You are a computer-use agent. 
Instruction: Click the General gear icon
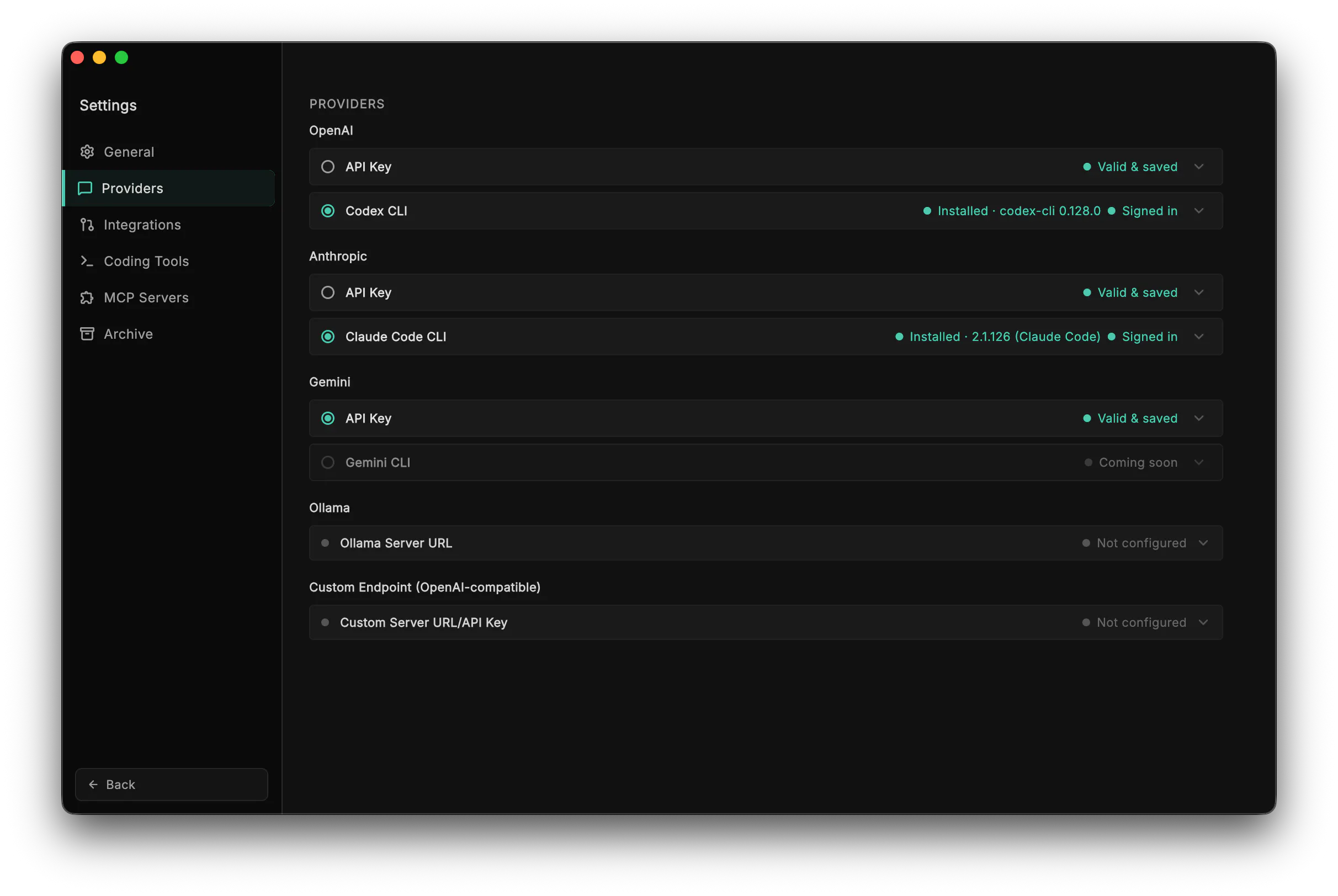click(x=87, y=152)
